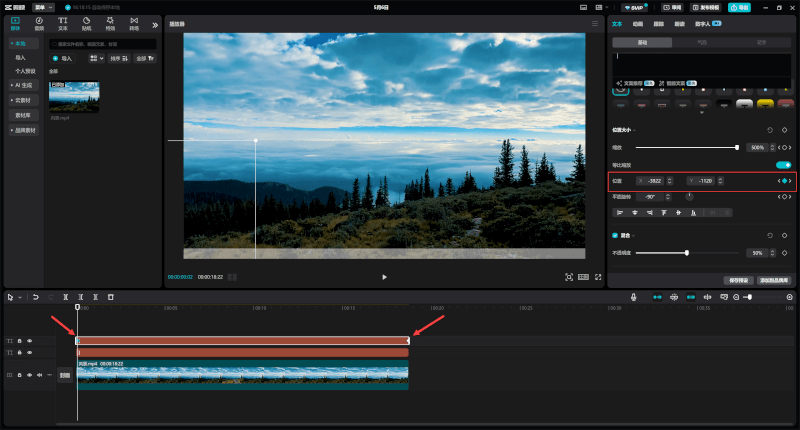The height and width of the screenshot is (430, 800).
Task: Toggle main track magnet in timeline toolbar
Action: point(657,297)
